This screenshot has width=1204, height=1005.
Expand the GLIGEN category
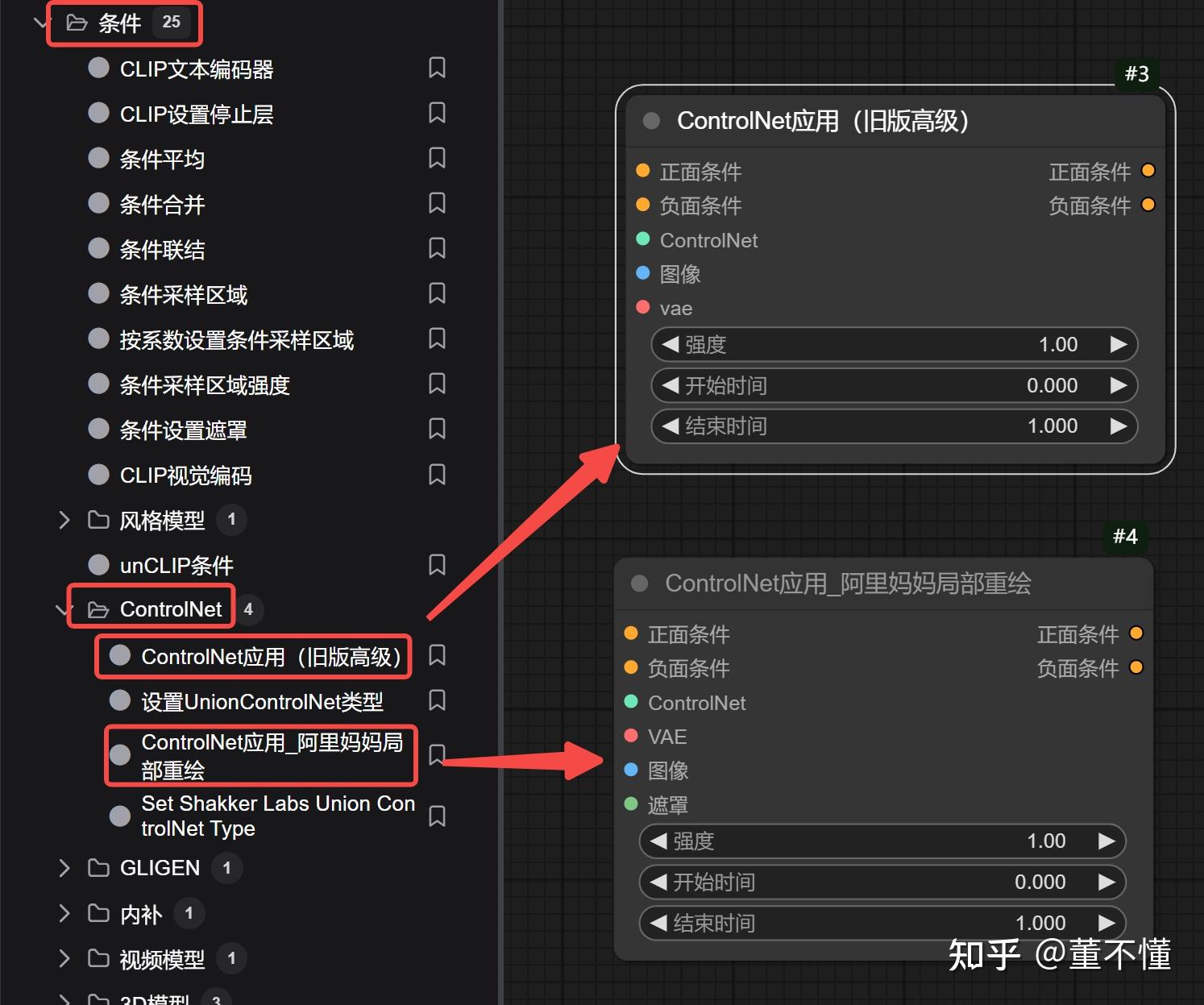coord(64,867)
